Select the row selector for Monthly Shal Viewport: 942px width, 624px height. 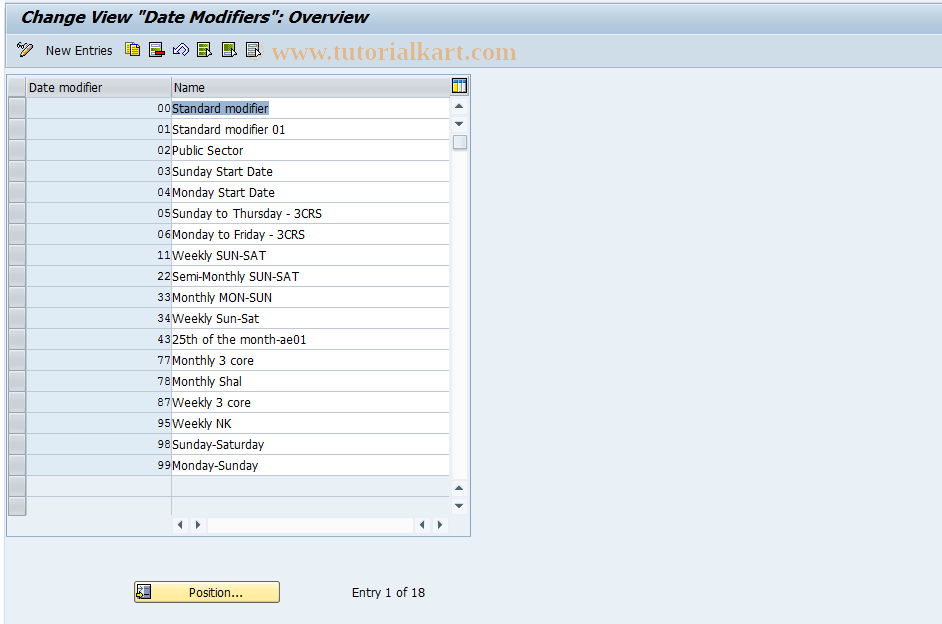point(17,381)
